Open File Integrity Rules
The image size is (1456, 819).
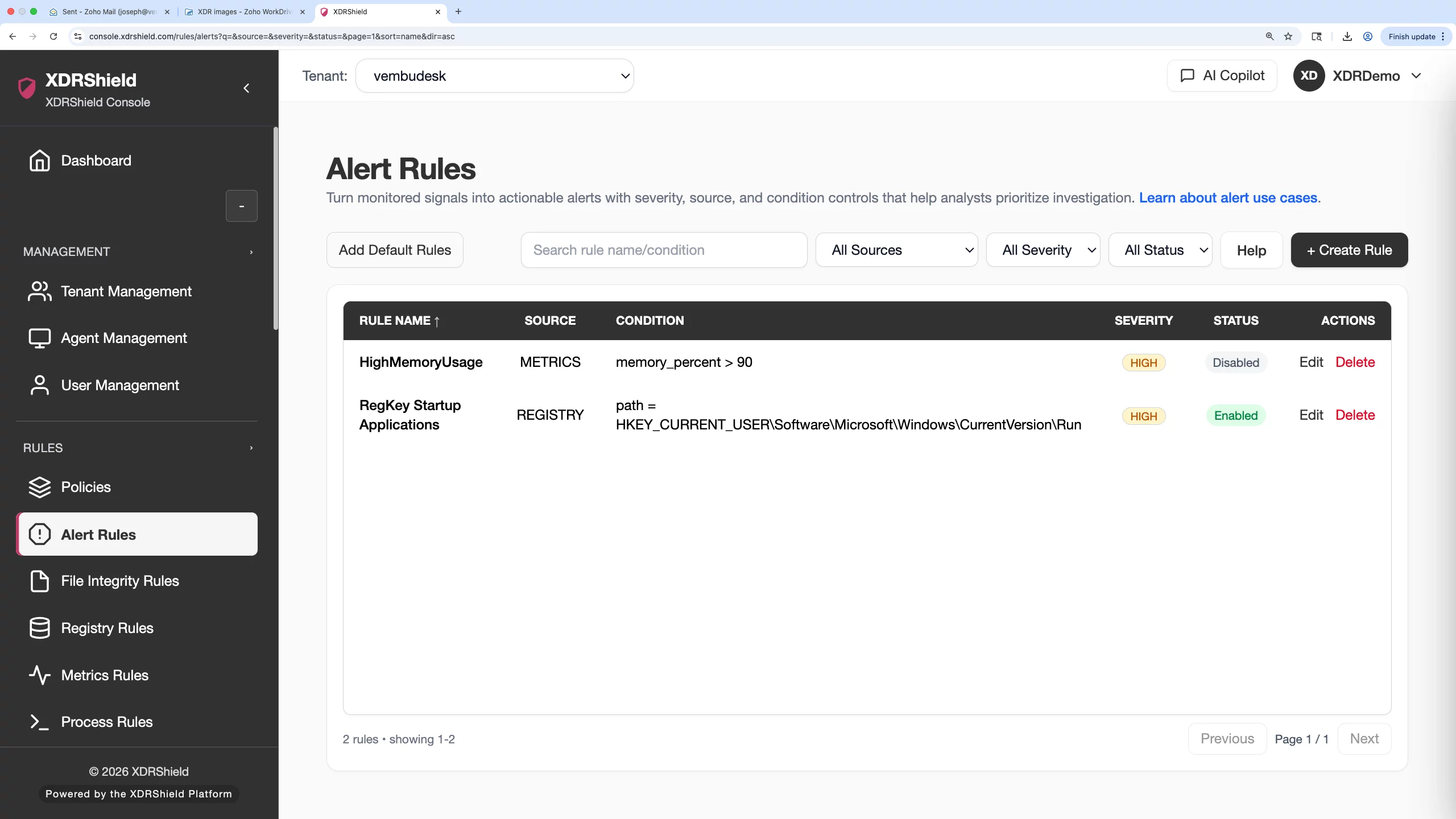tap(136, 581)
